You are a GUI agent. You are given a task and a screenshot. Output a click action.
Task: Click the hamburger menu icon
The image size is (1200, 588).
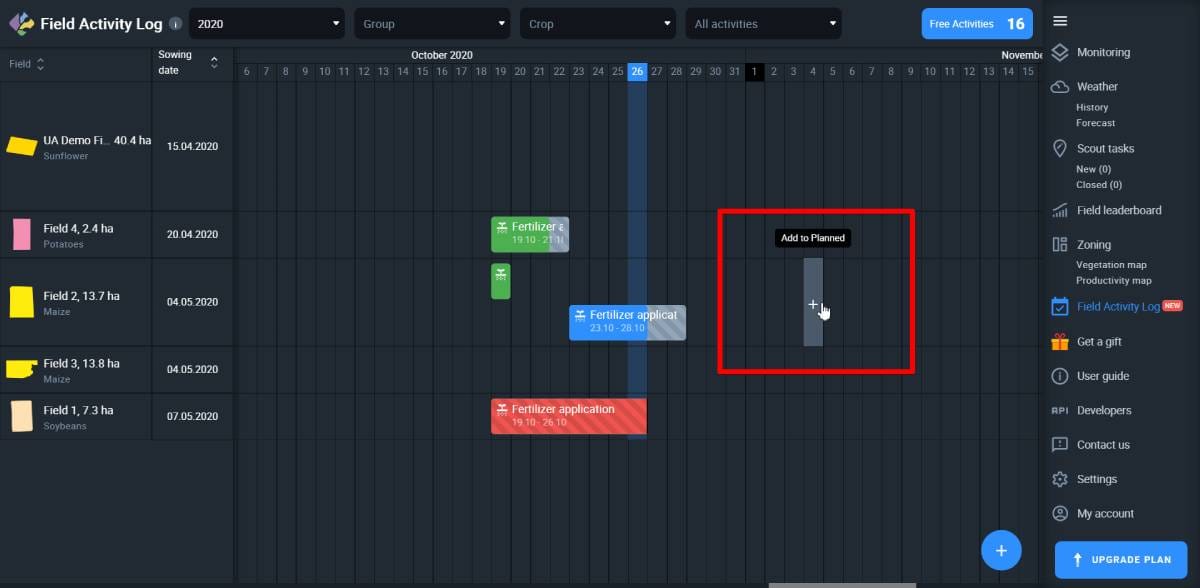(x=1060, y=21)
